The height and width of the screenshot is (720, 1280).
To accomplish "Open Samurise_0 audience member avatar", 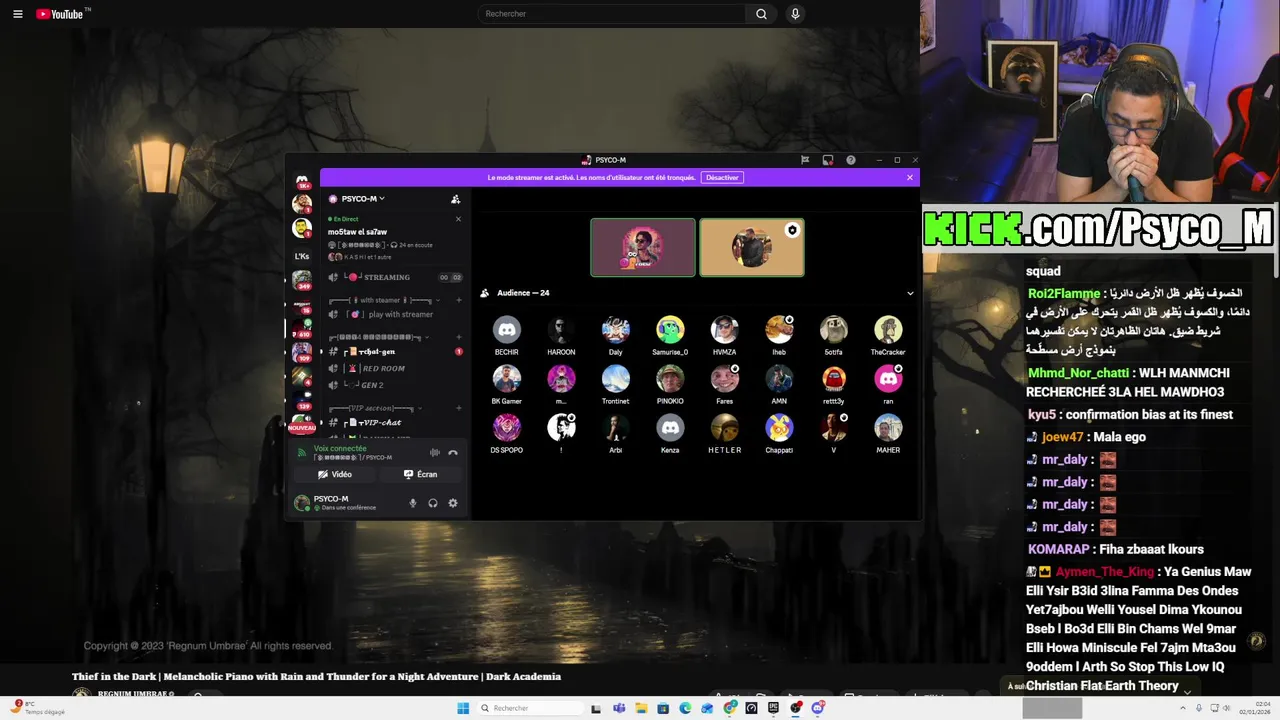I will click(670, 329).
